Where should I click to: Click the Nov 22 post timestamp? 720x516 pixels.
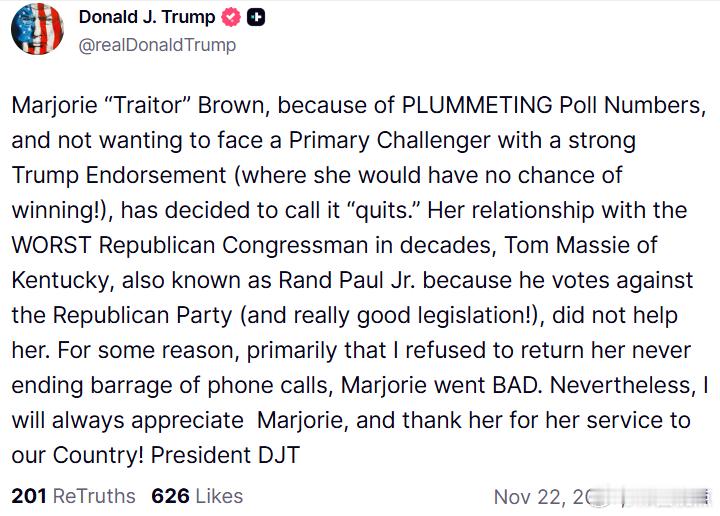pos(540,497)
